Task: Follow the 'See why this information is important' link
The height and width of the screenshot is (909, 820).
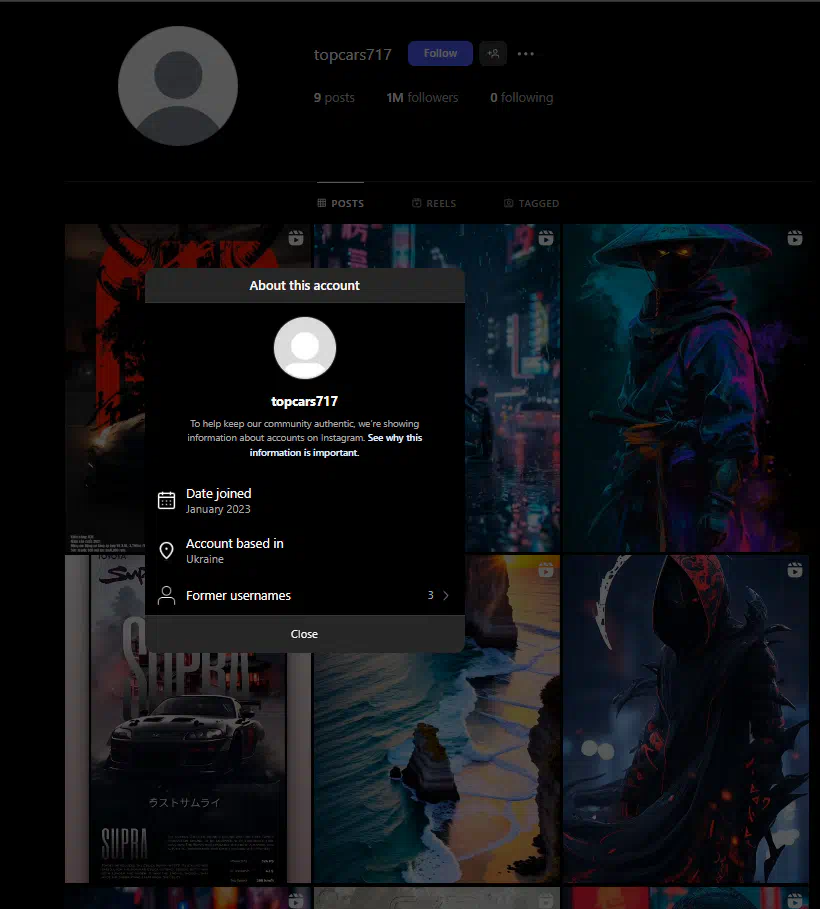Action: click(336, 445)
